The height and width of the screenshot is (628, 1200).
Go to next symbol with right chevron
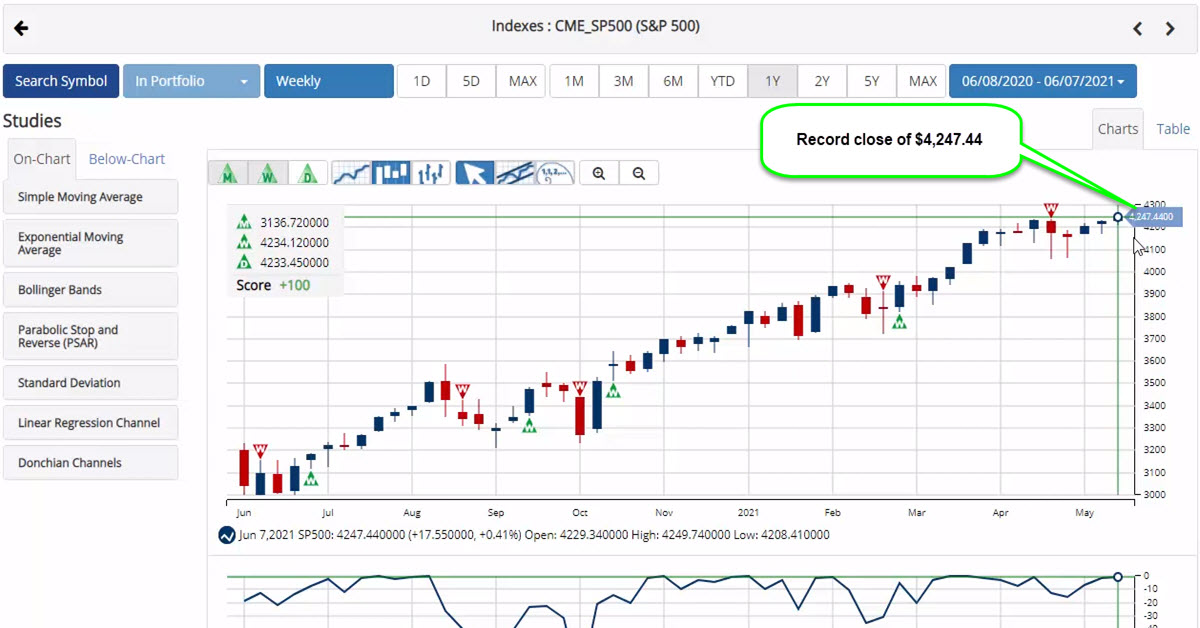(1170, 29)
